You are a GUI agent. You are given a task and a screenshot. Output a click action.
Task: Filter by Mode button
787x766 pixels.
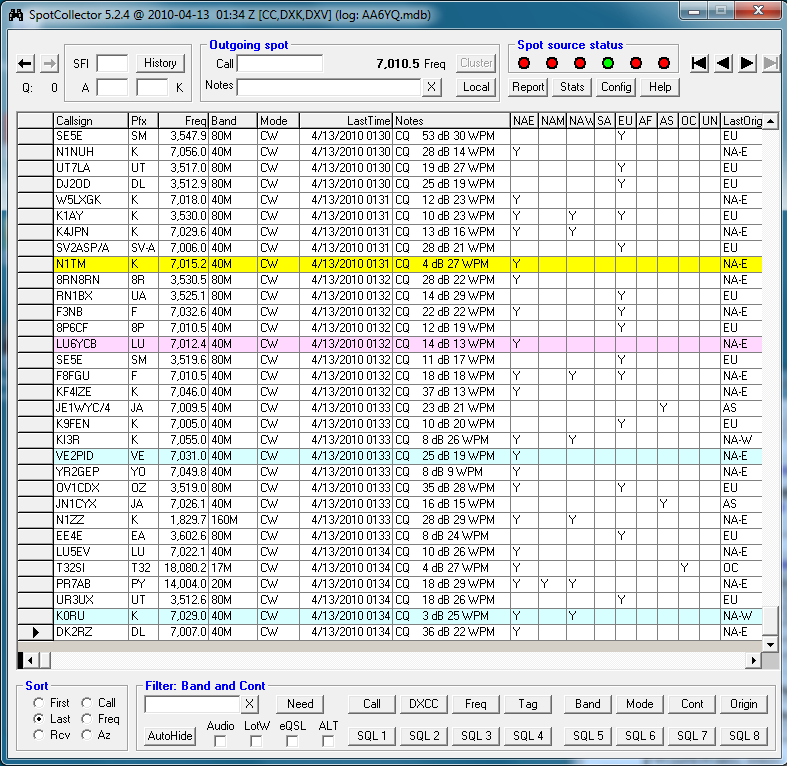[639, 704]
